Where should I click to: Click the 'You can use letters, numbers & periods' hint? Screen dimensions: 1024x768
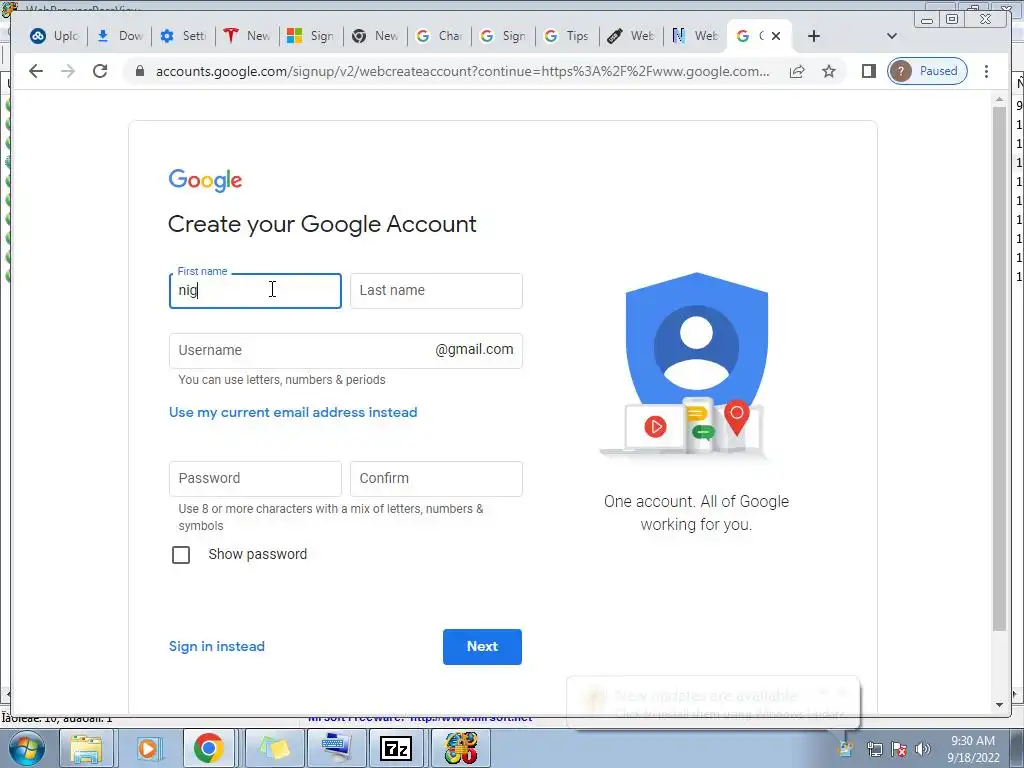[282, 379]
